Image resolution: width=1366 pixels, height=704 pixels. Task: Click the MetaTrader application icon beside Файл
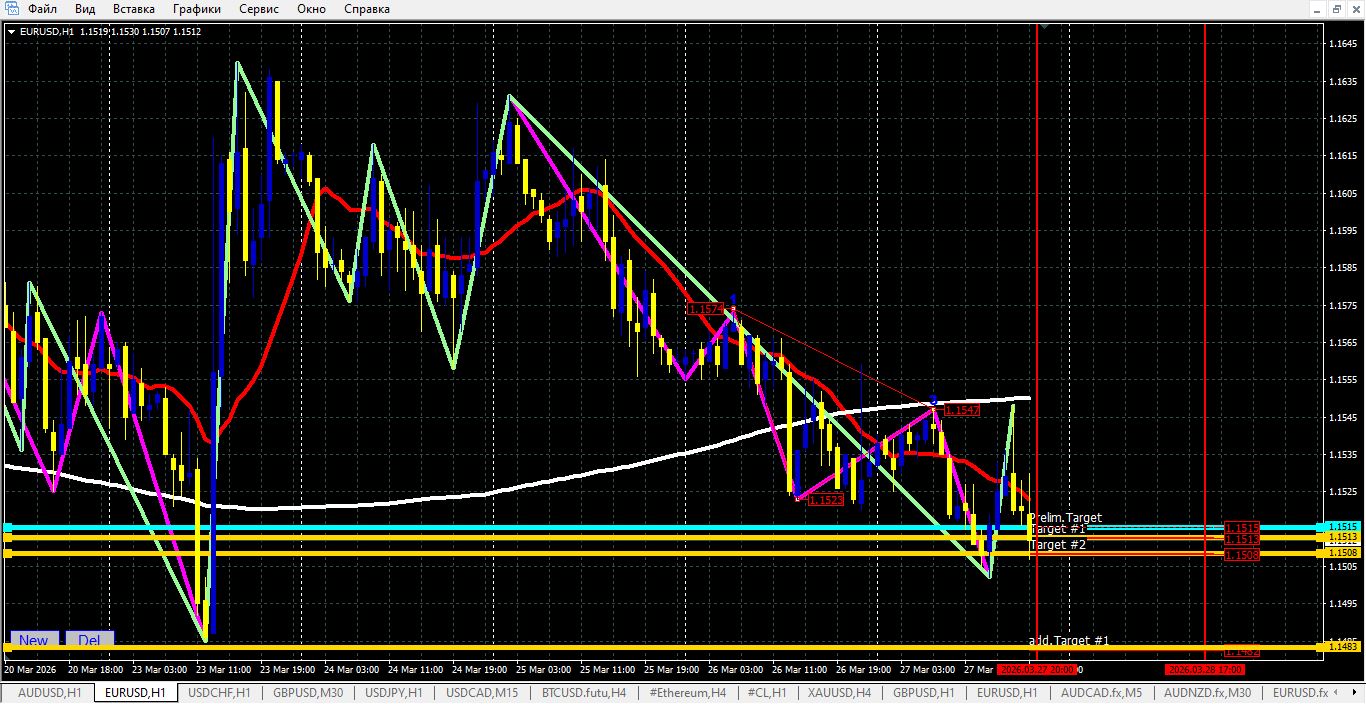[x=12, y=9]
